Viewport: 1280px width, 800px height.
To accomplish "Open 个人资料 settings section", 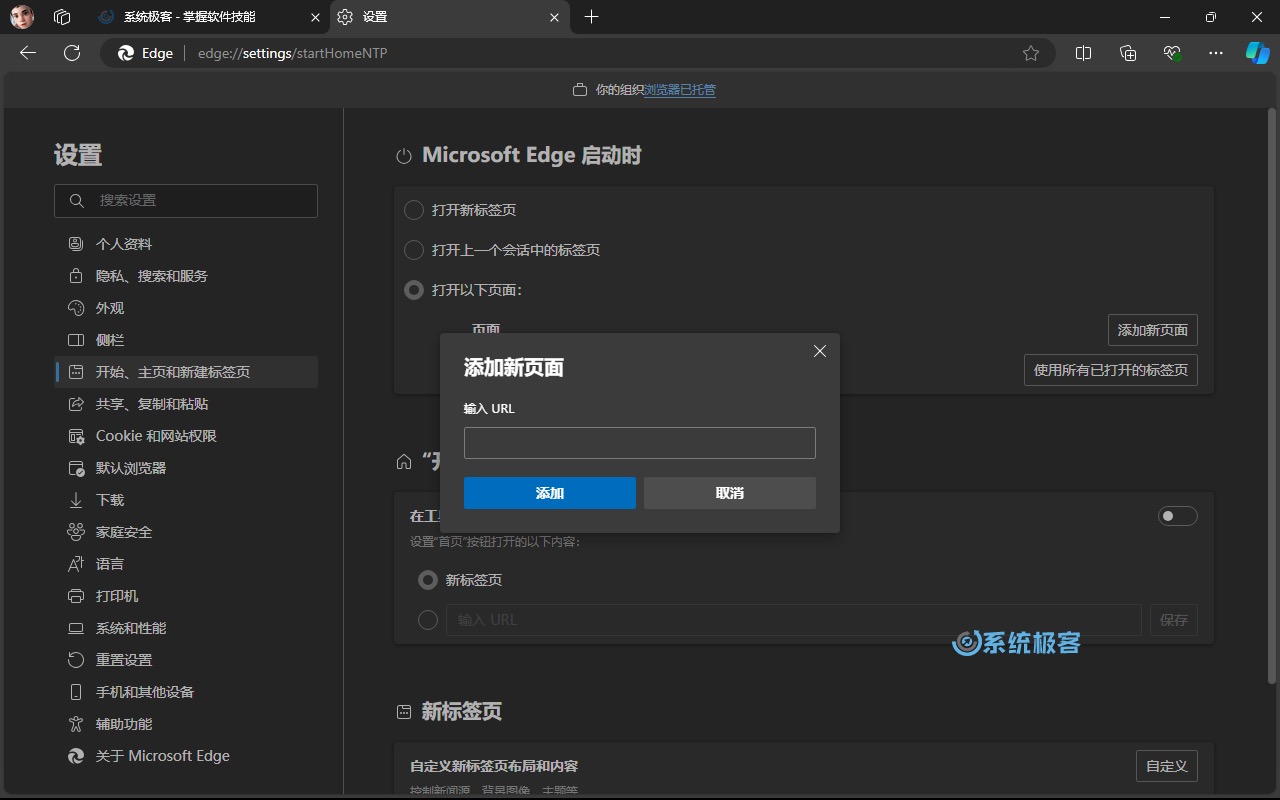I will click(x=186, y=244).
